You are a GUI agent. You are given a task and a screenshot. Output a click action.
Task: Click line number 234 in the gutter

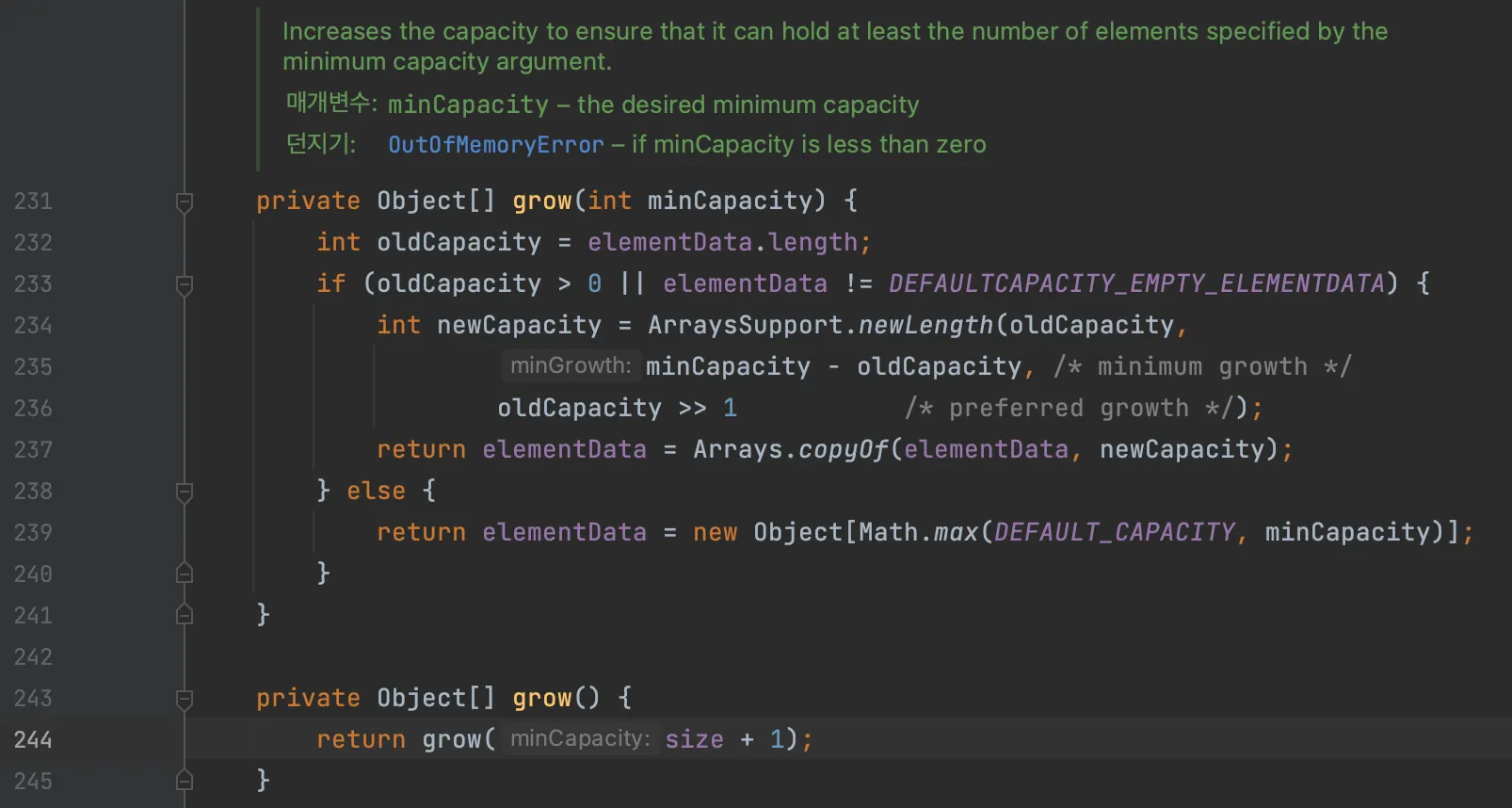(x=33, y=325)
